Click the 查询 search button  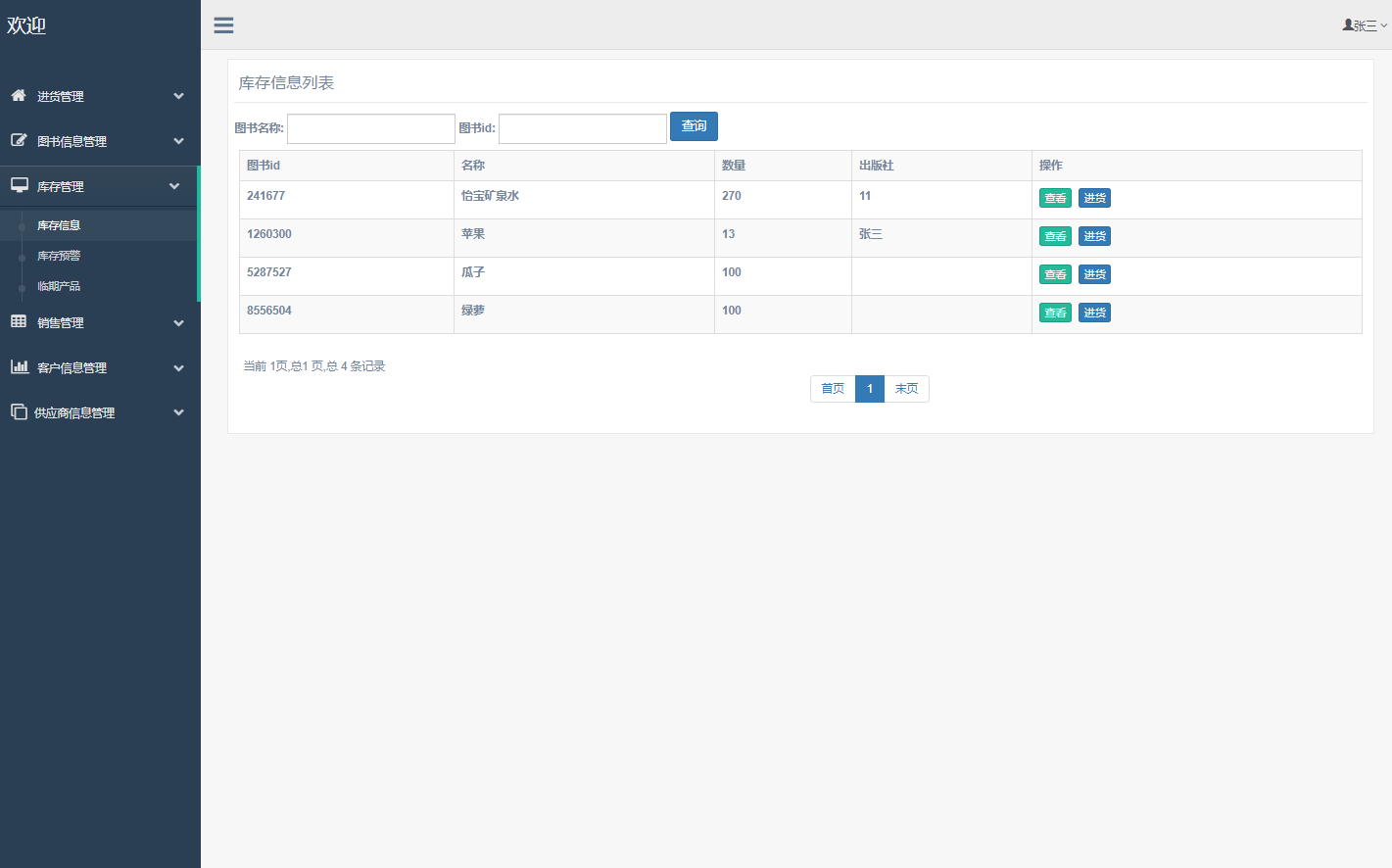[694, 126]
